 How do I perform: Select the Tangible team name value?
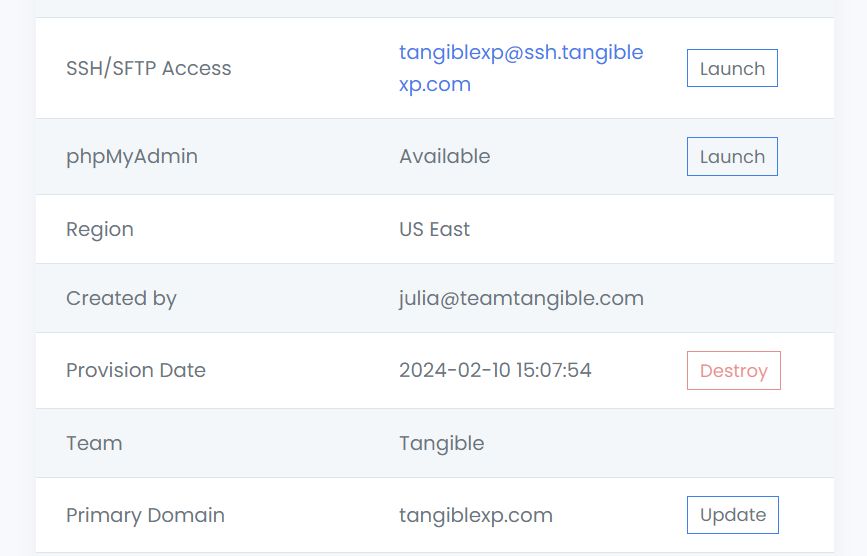point(441,443)
